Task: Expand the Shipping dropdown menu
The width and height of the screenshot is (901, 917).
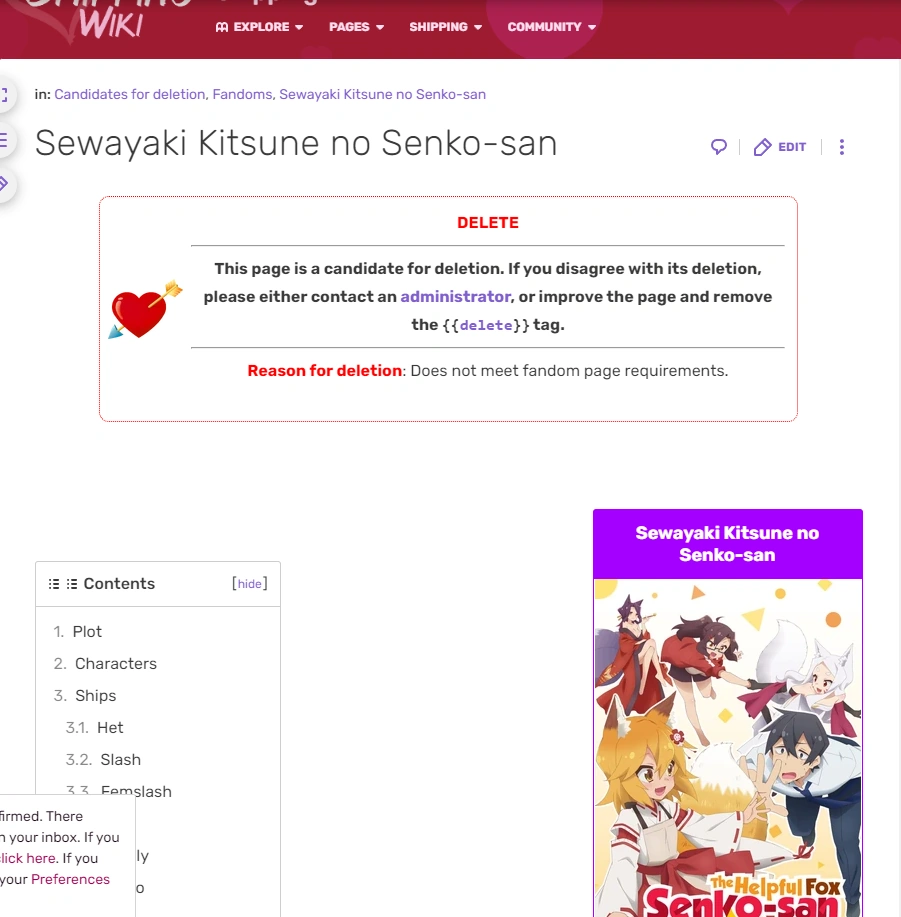Action: [x=446, y=27]
